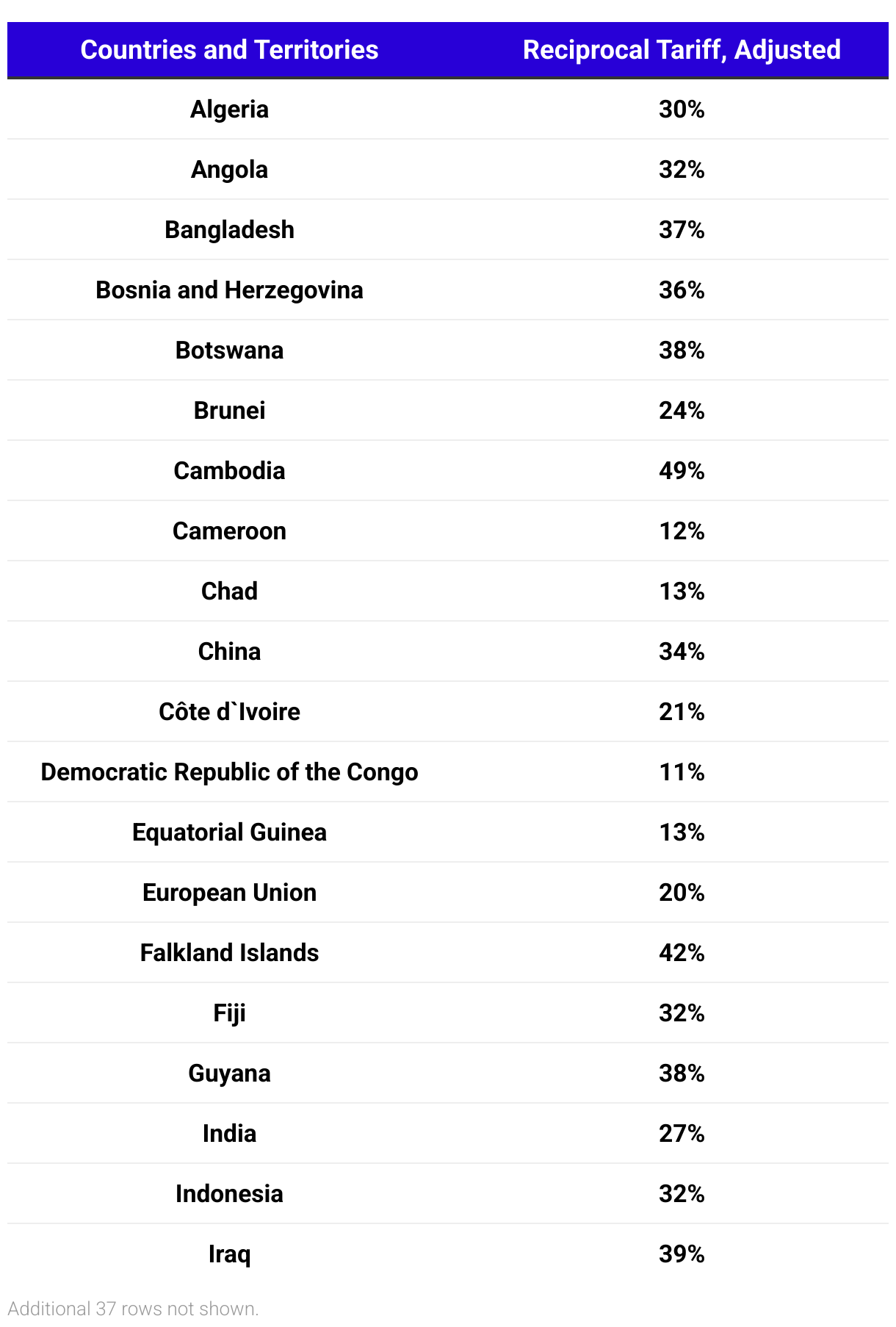Image resolution: width=896 pixels, height=1327 pixels.
Task: Select the Angola country cell
Action: tap(229, 170)
